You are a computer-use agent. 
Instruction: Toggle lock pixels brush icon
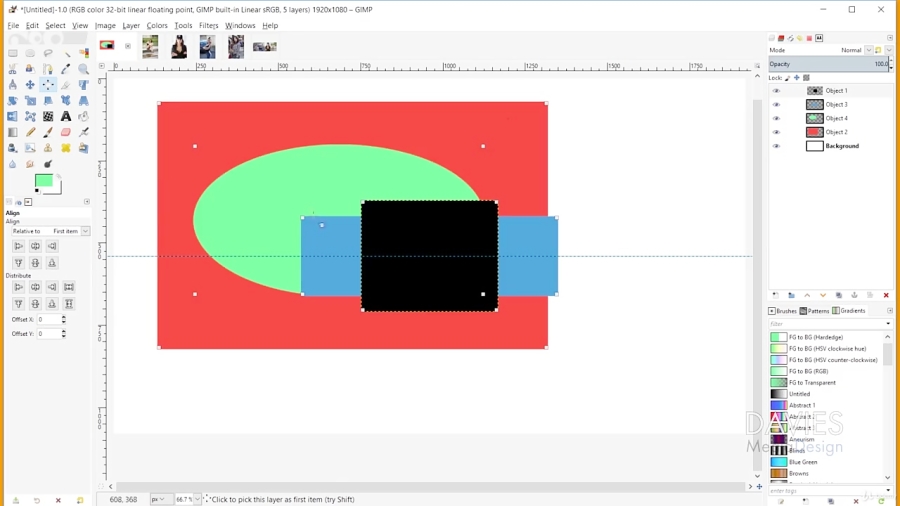[788, 77]
